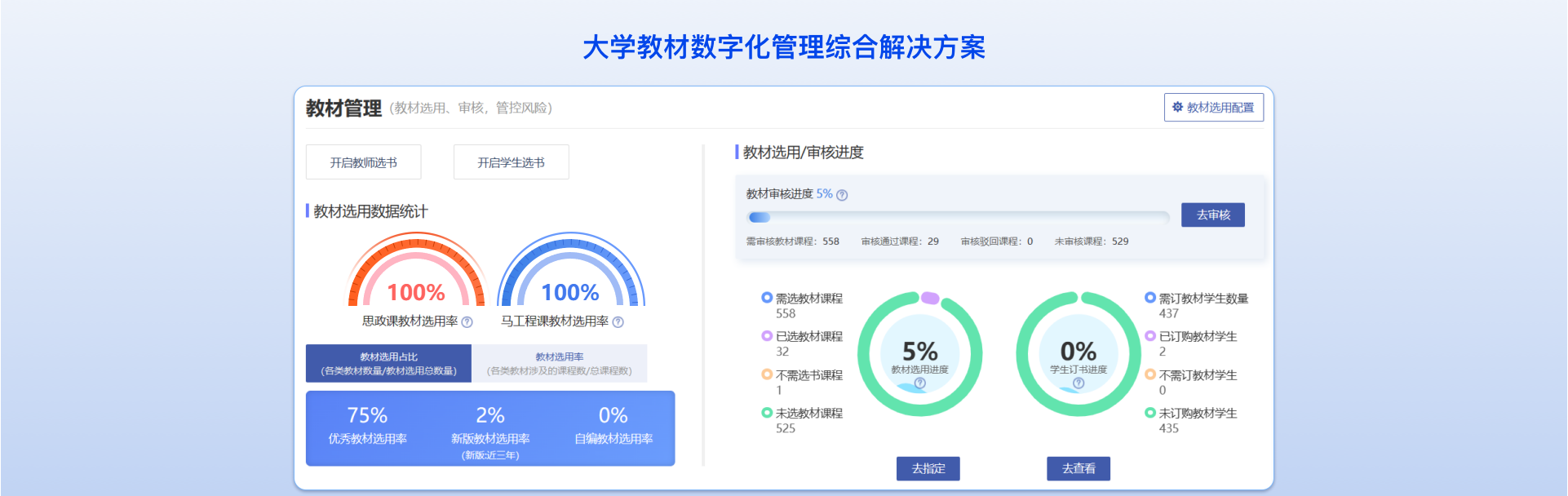Click purple legend marker for 已选教材课程
Image resolution: width=1568 pixels, height=496 pixels.
pyautogui.click(x=767, y=336)
